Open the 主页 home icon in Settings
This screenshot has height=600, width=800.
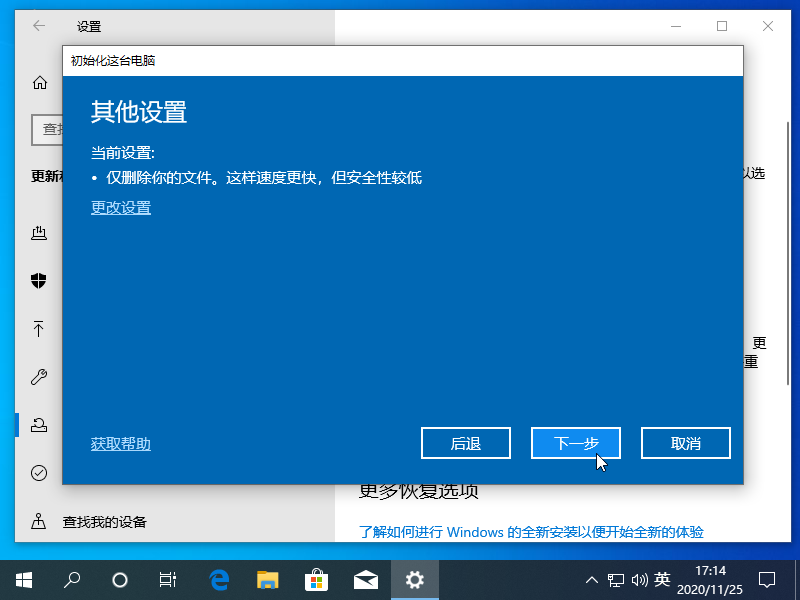coord(39,83)
